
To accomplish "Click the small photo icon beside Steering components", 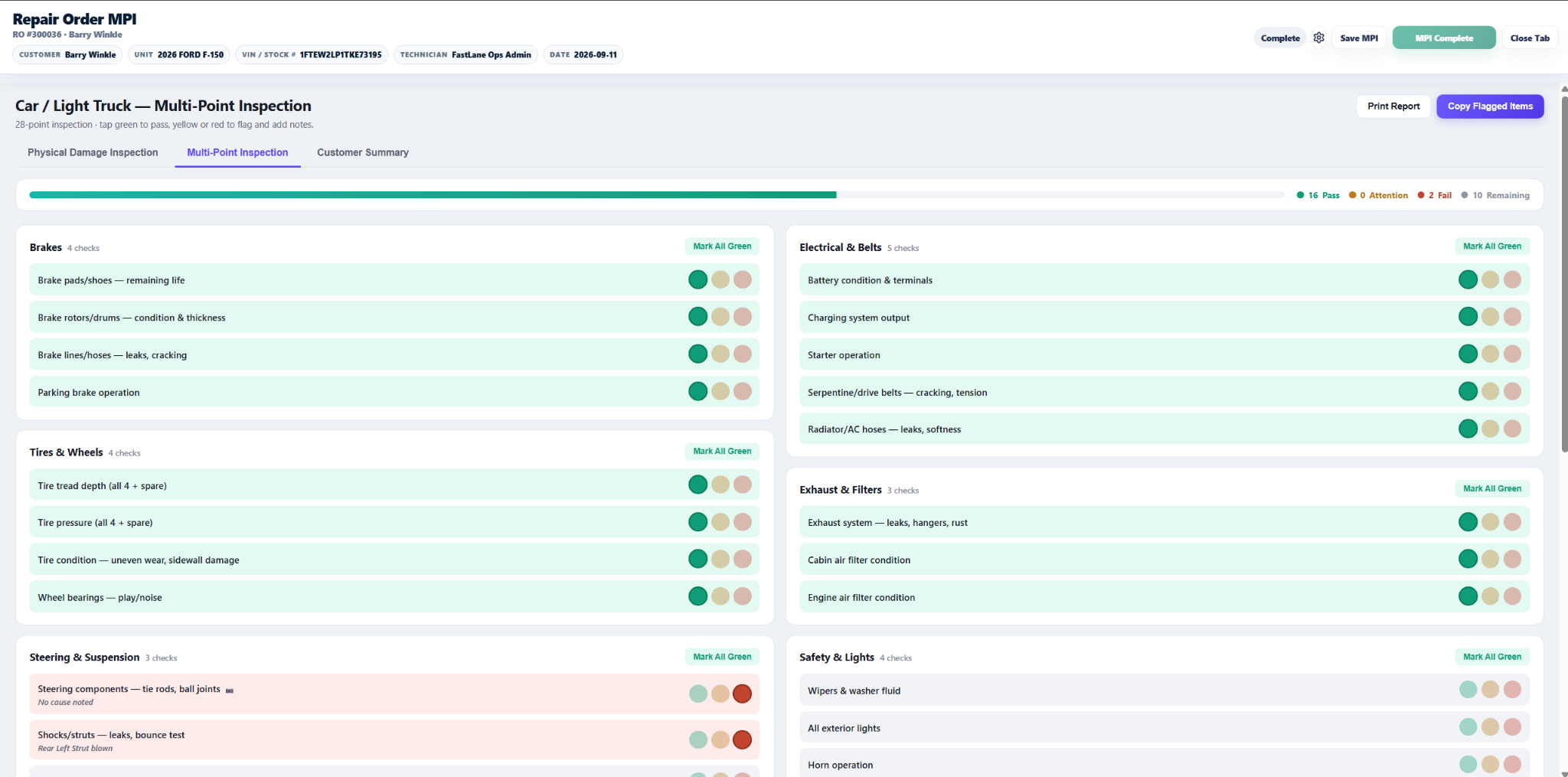I will point(230,690).
